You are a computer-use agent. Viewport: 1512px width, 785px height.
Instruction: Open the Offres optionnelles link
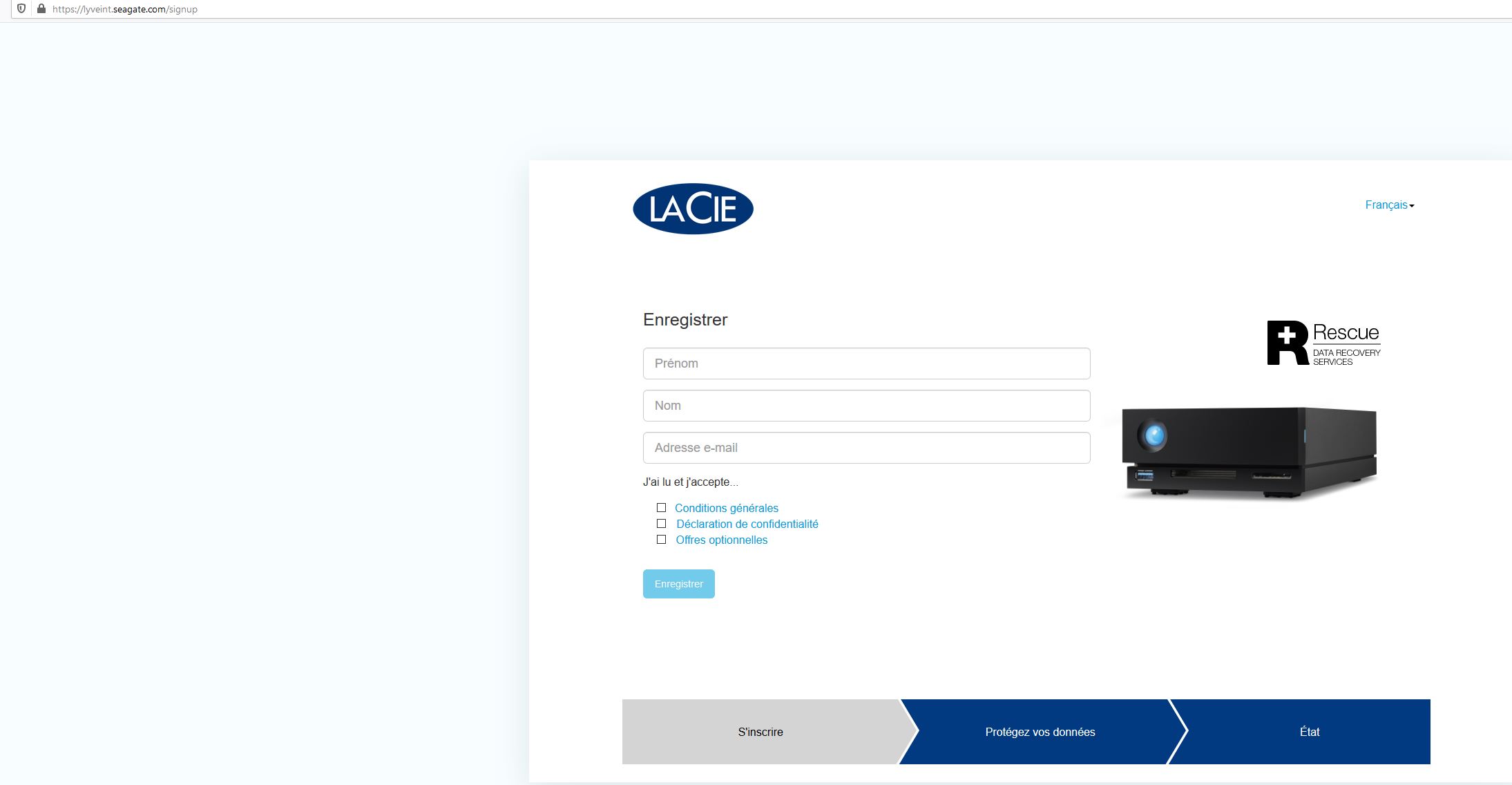pos(721,540)
